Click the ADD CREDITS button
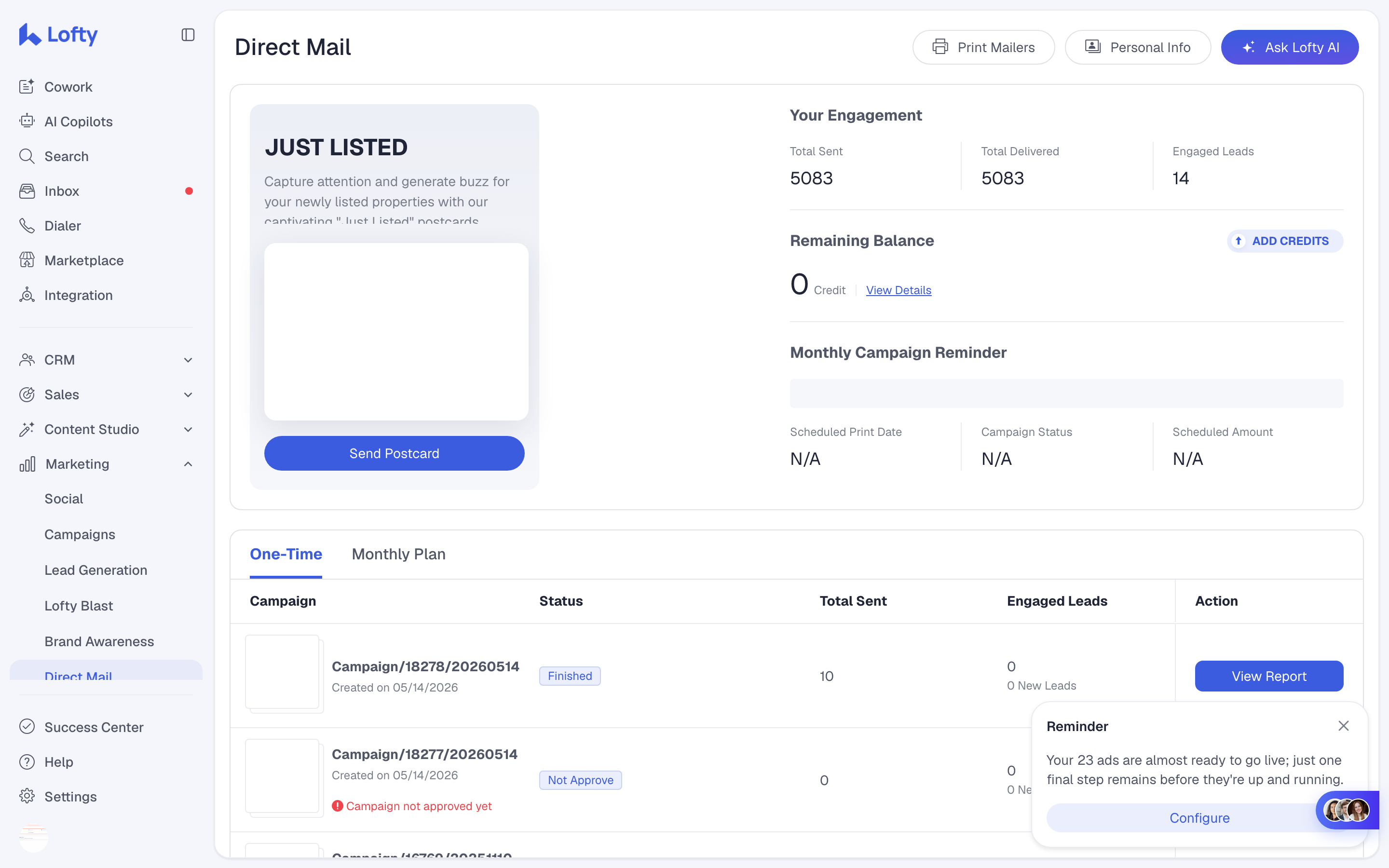 tap(1285, 241)
